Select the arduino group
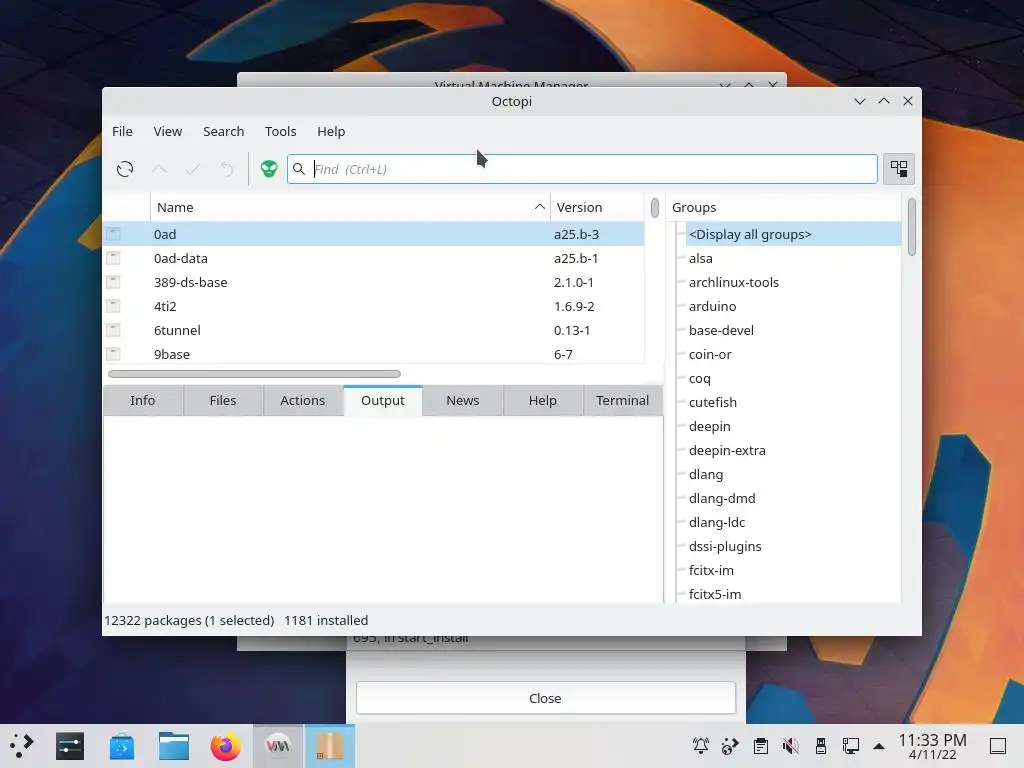This screenshot has height=768, width=1024. coord(712,306)
